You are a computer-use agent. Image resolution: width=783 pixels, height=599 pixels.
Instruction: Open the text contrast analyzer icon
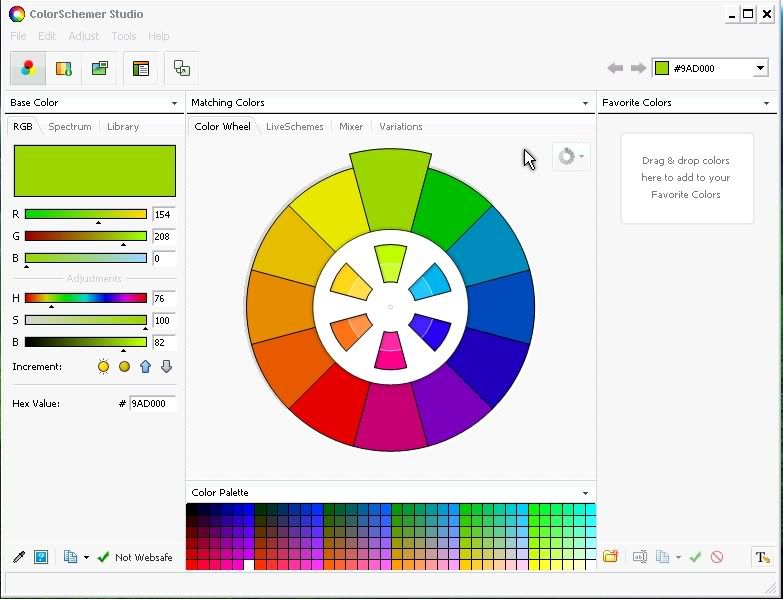point(763,557)
